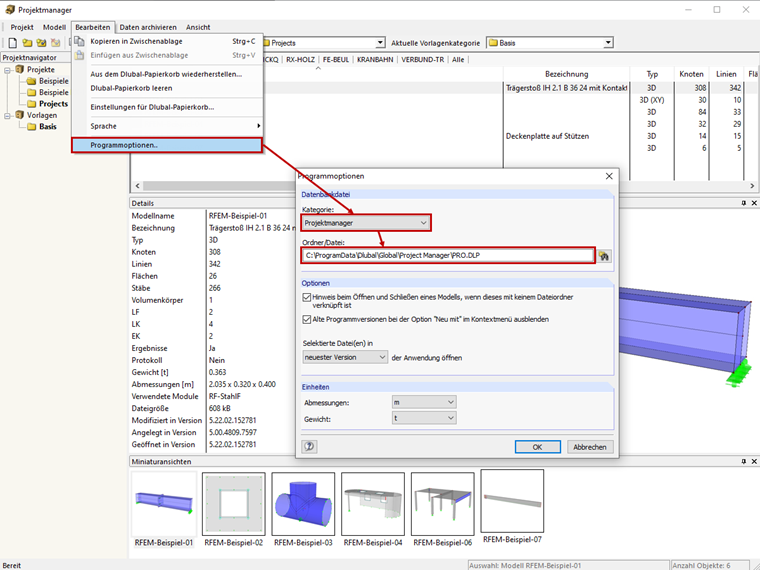This screenshot has width=760, height=570.
Task: Sort by the Knoten column header
Action: point(691,74)
